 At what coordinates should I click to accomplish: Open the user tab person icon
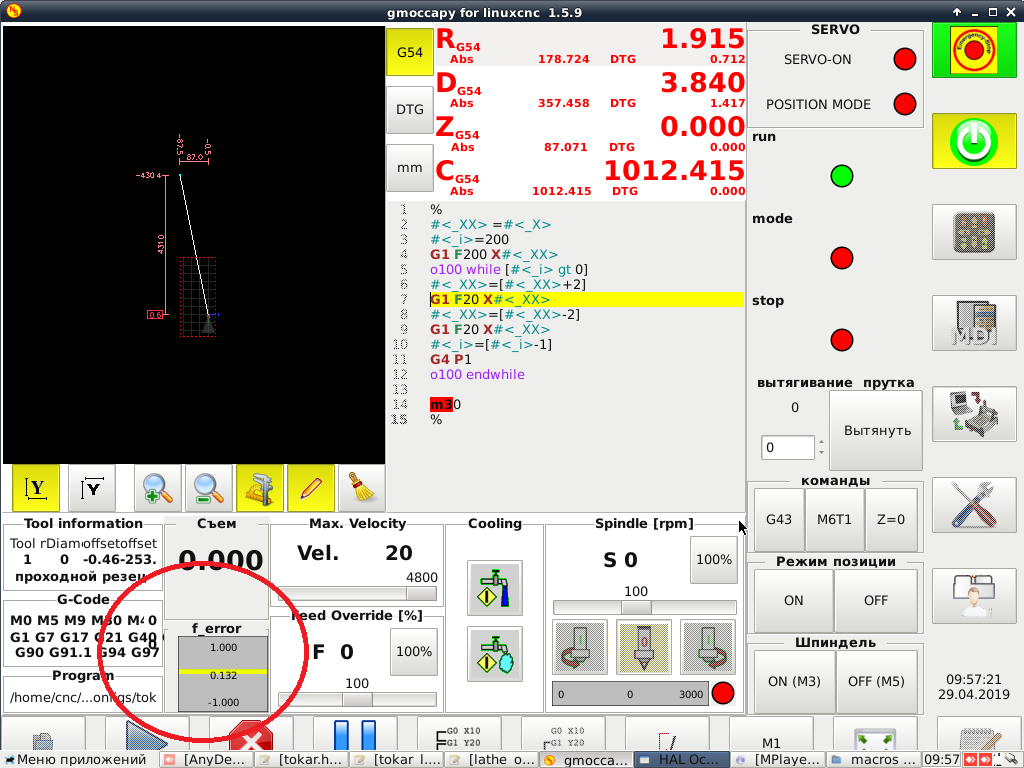[974, 596]
